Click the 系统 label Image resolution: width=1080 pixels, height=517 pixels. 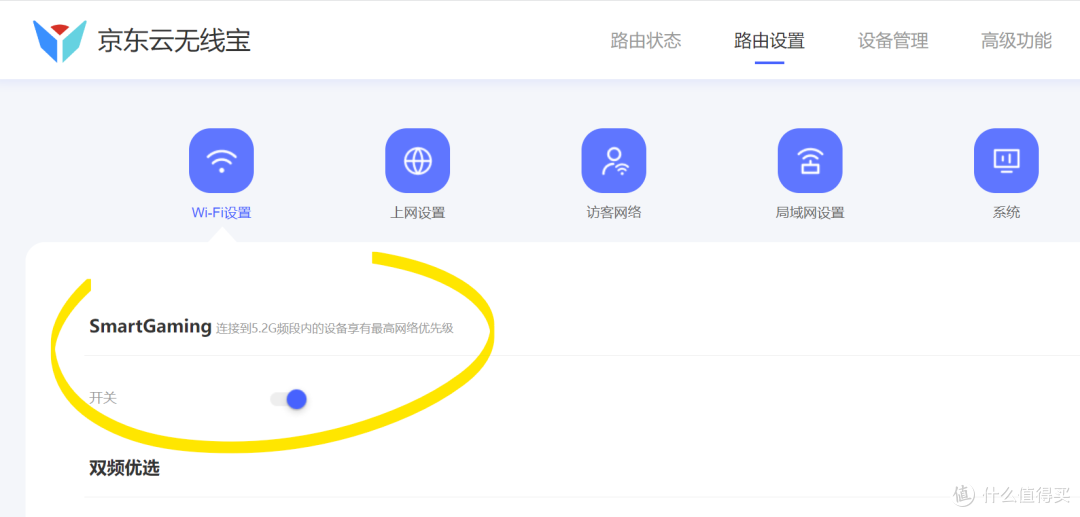[x=1006, y=213]
